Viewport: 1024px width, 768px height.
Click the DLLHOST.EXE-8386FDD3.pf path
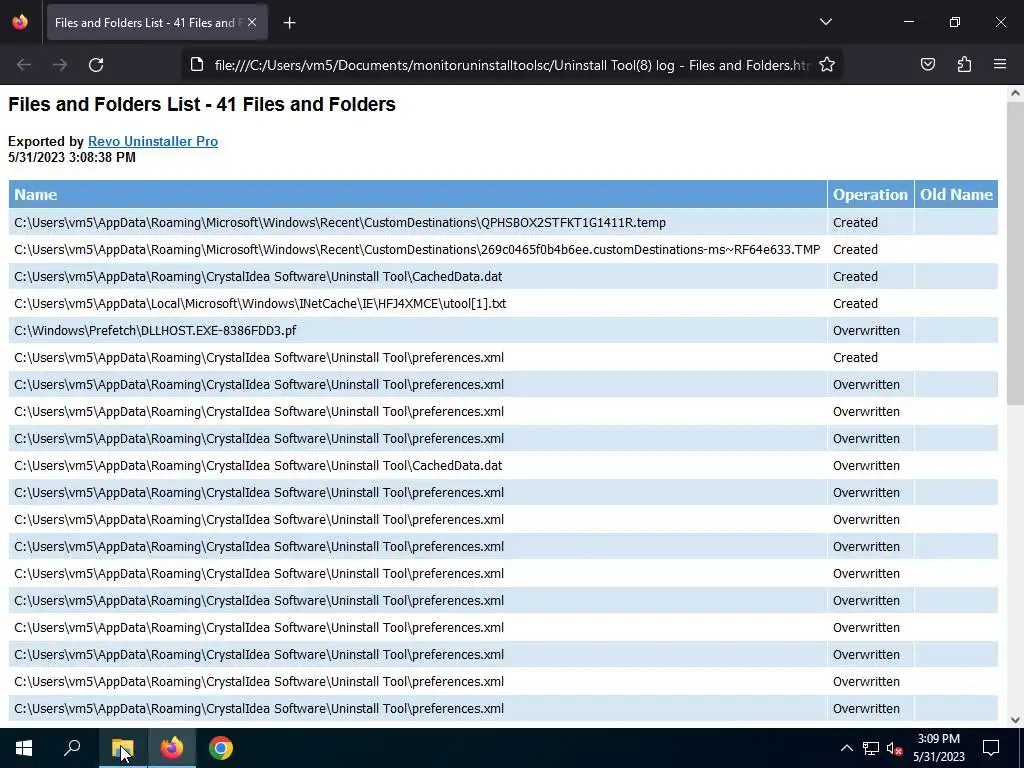click(x=155, y=330)
